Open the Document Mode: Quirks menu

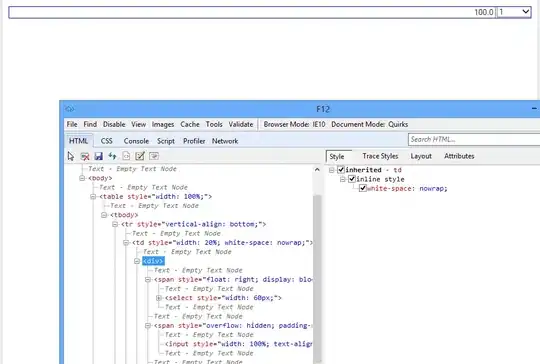(370, 124)
